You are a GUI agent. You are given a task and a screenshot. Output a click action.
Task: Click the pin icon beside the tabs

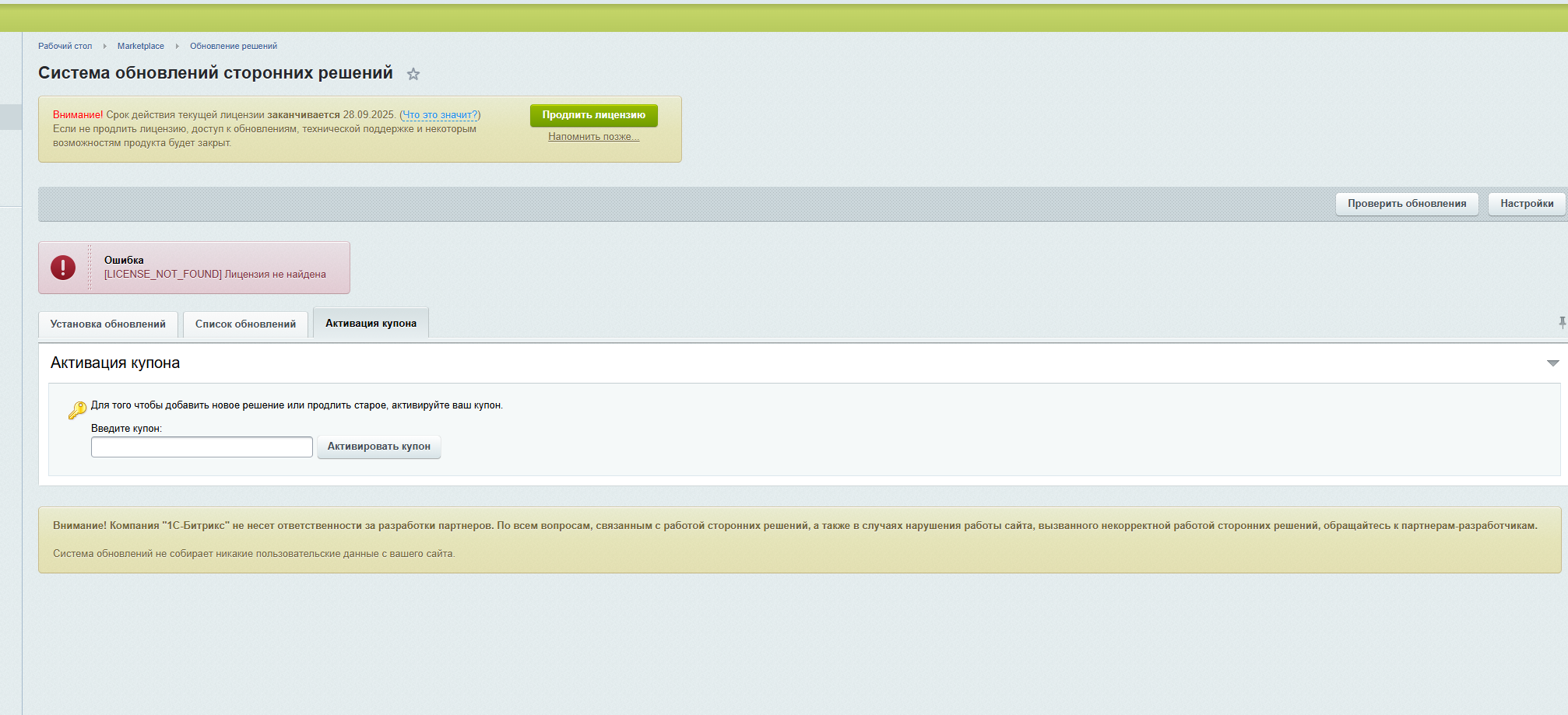pos(1562,322)
